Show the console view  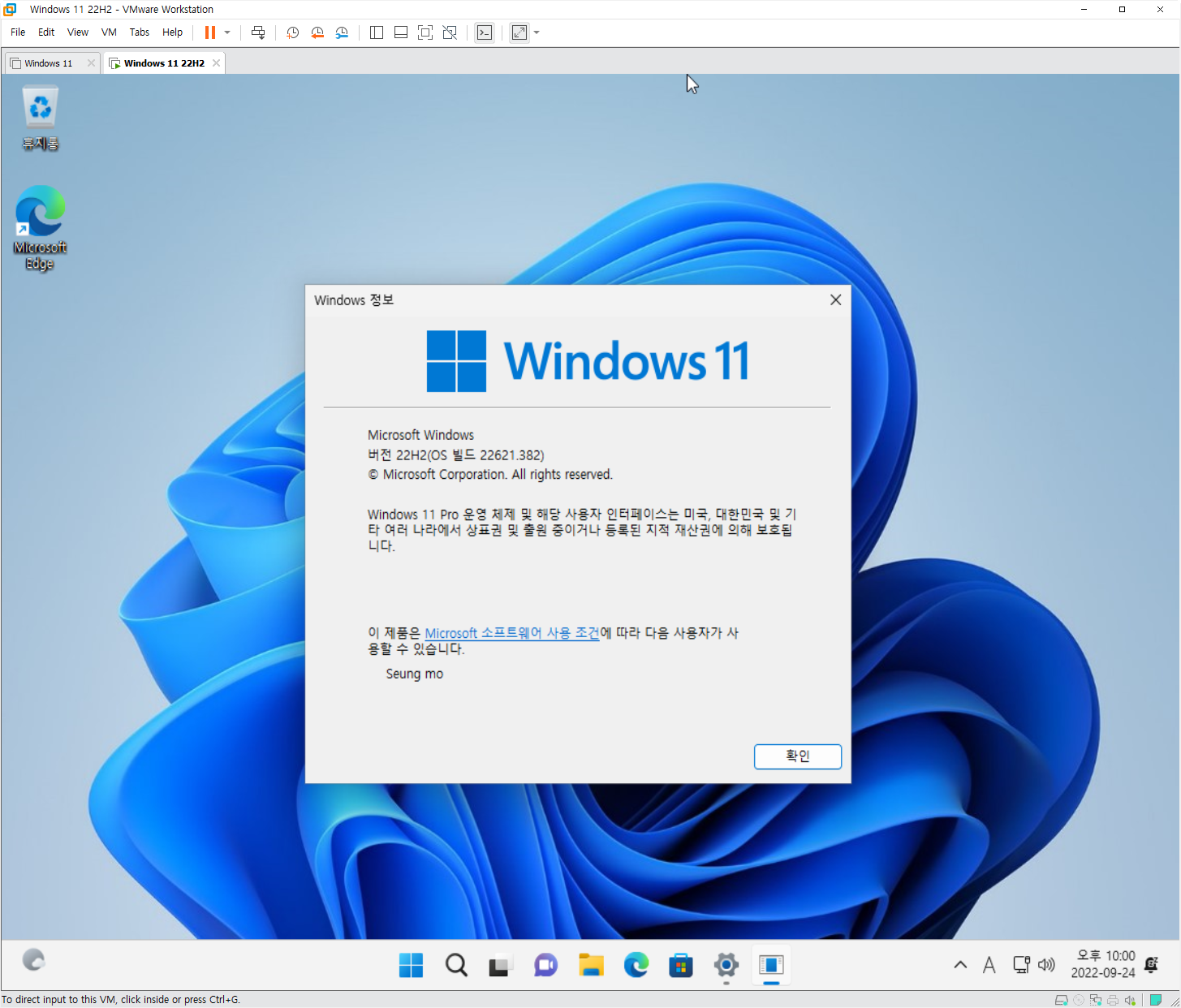click(x=485, y=32)
